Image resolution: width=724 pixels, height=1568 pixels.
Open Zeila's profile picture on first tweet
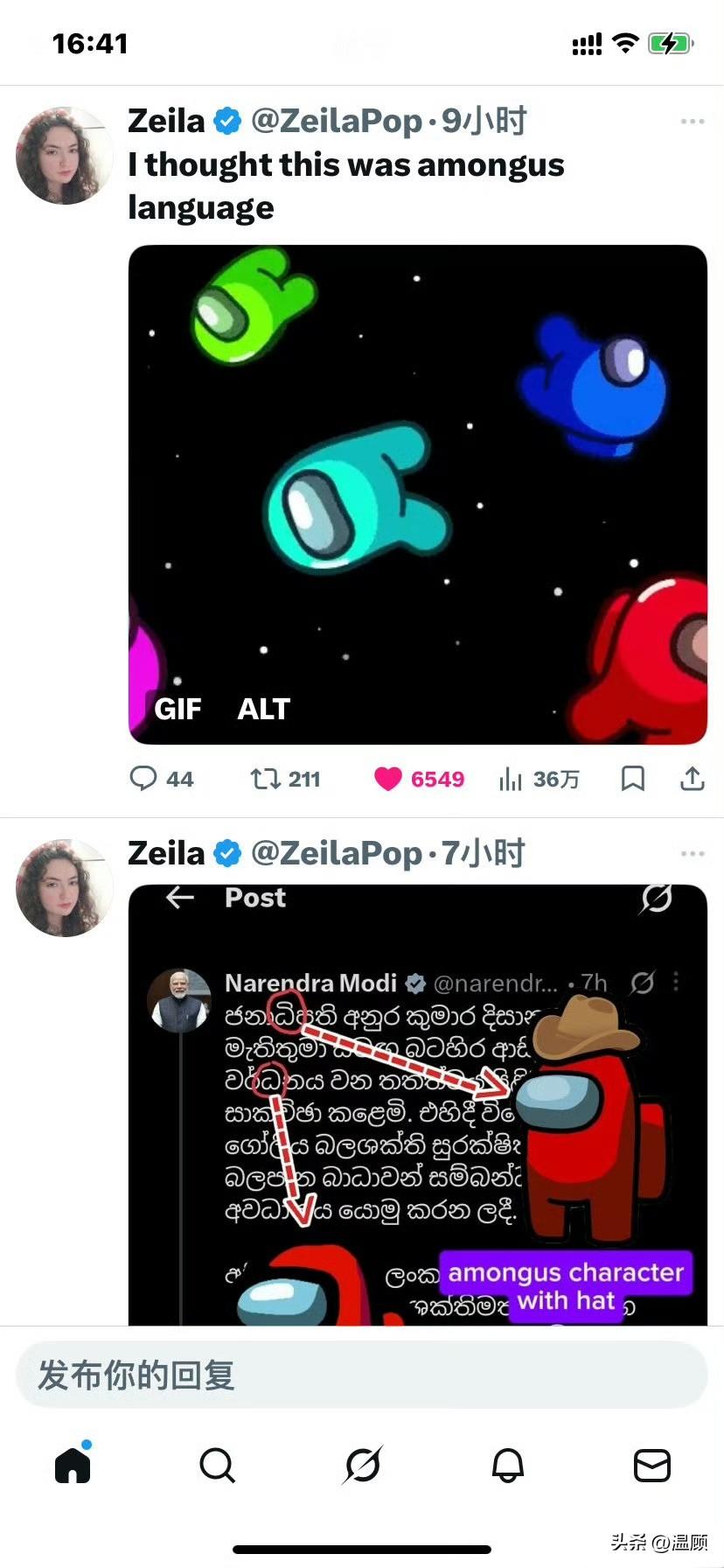pyautogui.click(x=64, y=156)
